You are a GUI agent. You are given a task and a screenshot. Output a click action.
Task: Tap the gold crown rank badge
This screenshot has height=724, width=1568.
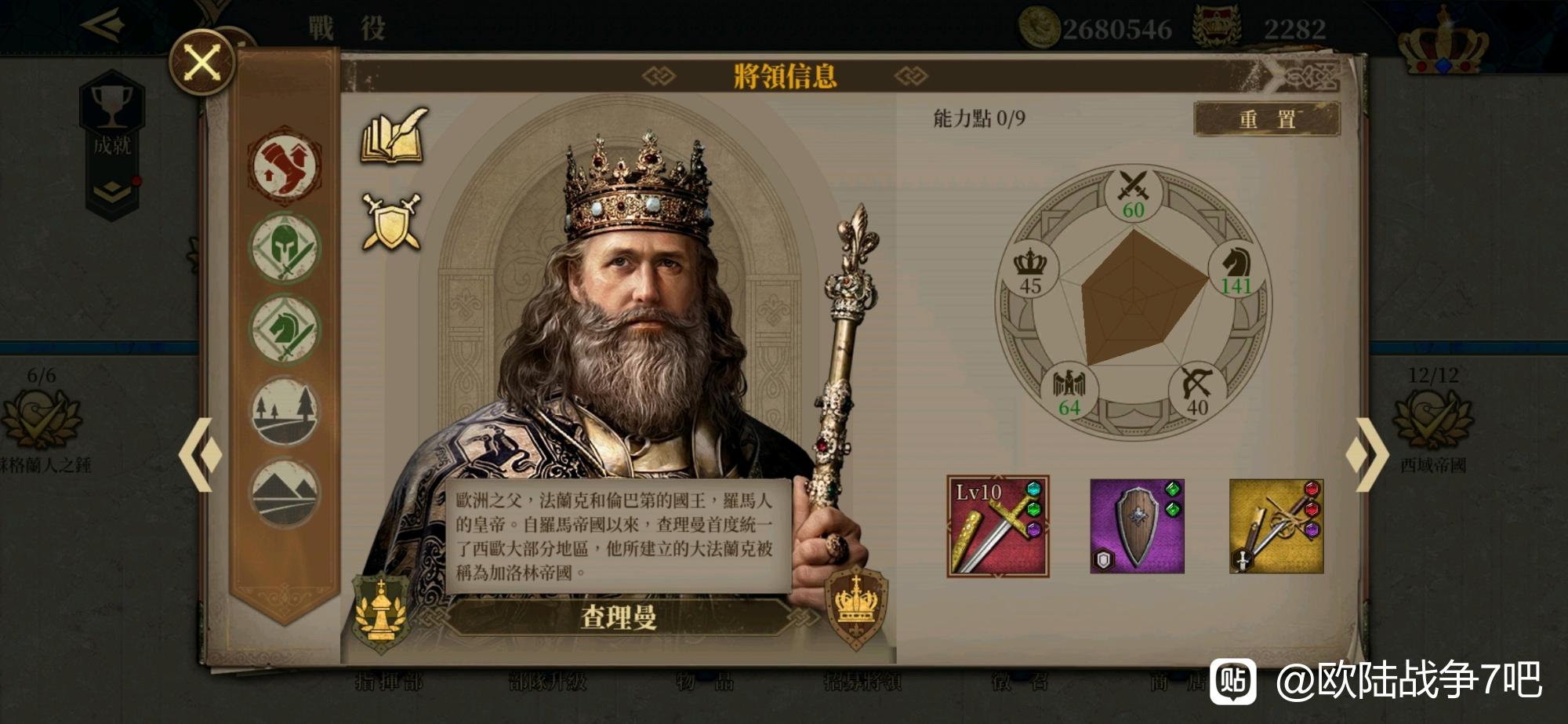tap(856, 607)
